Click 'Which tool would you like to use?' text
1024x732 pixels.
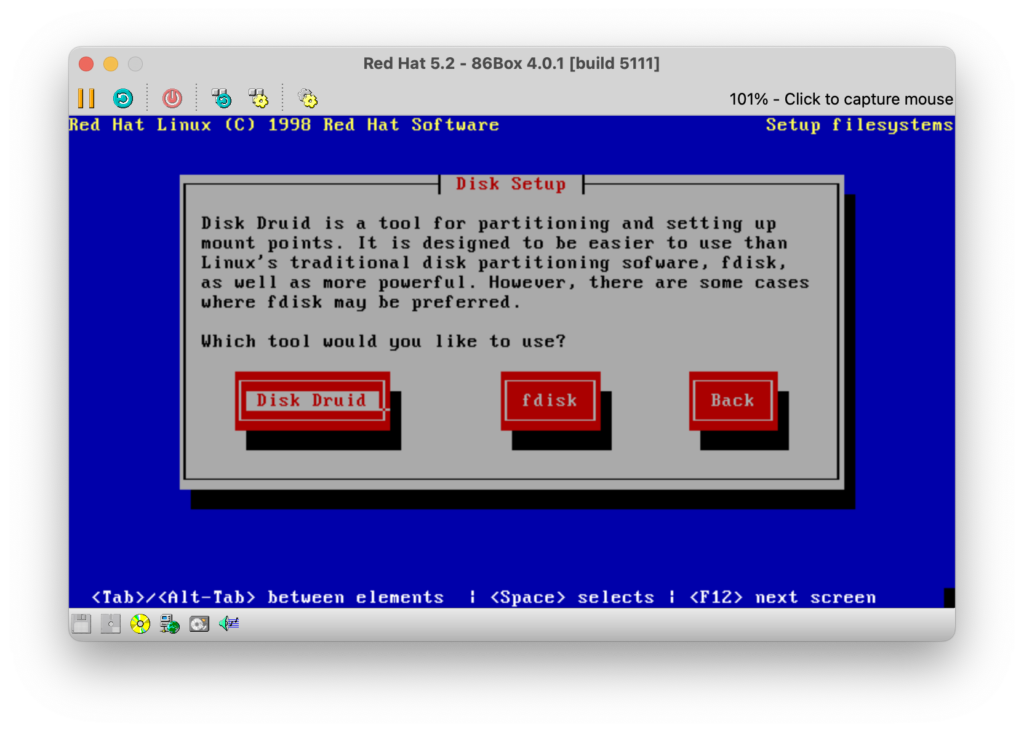383,342
